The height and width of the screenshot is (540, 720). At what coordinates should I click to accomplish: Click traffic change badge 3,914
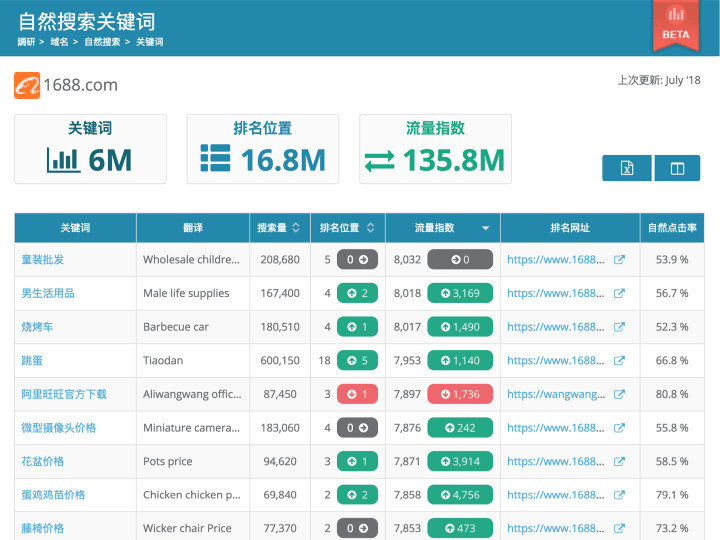click(x=460, y=461)
